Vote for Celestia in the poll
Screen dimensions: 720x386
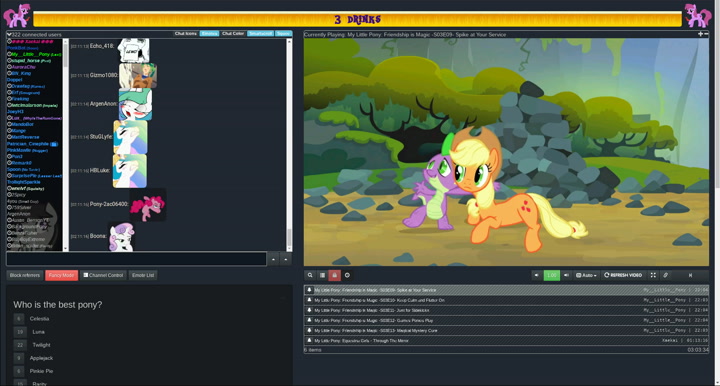19,319
